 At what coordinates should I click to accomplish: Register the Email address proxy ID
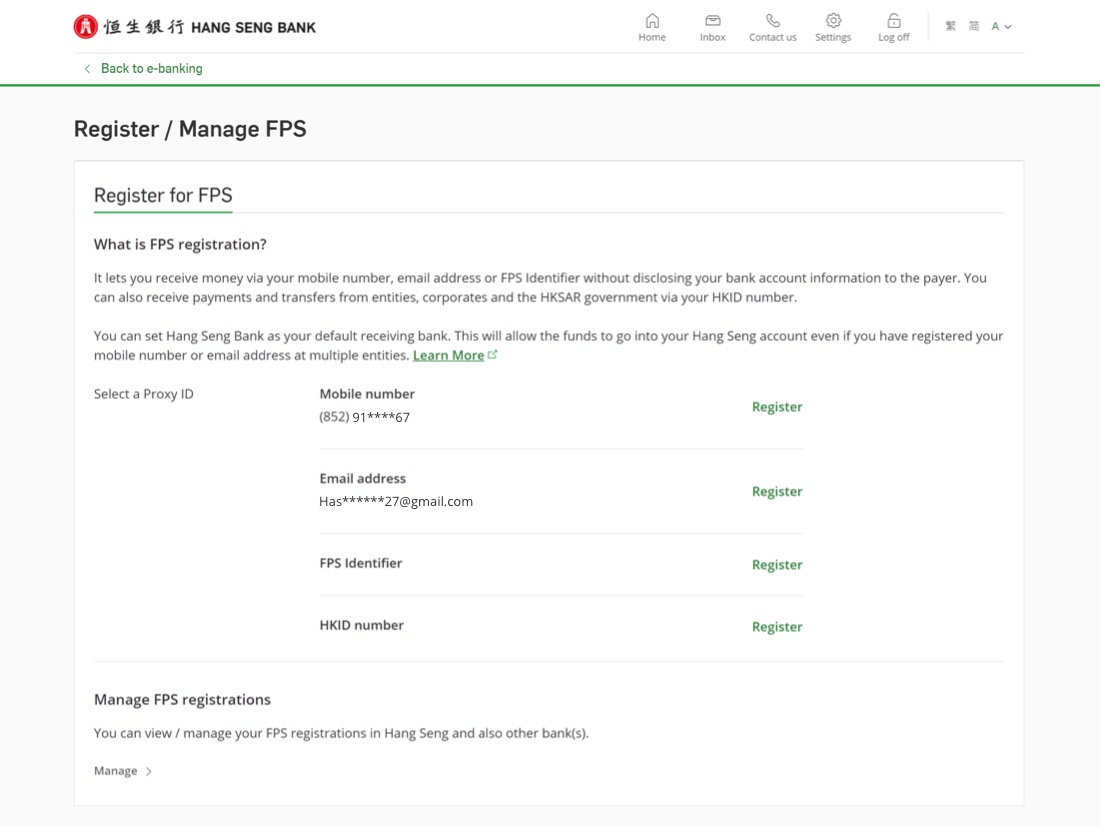point(777,491)
